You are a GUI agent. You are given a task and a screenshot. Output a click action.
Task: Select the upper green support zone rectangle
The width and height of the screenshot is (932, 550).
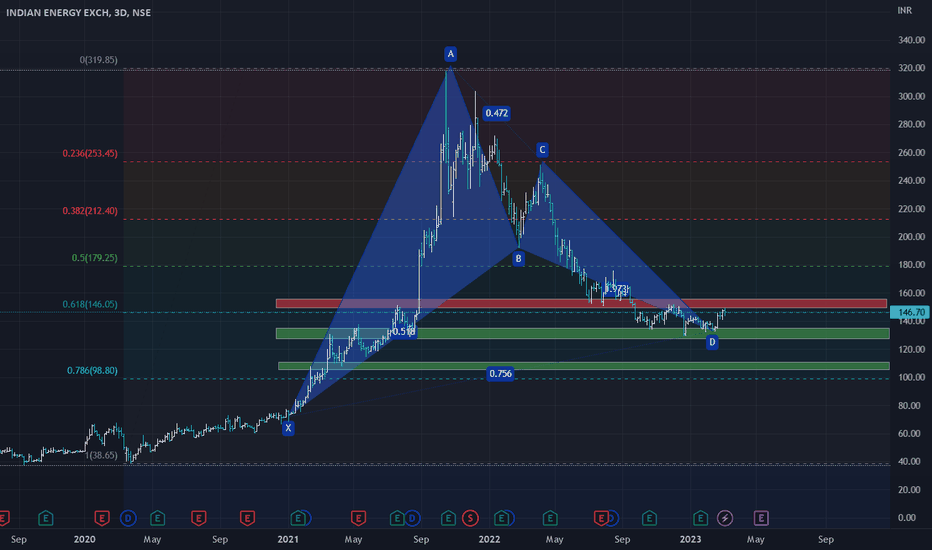[582, 334]
